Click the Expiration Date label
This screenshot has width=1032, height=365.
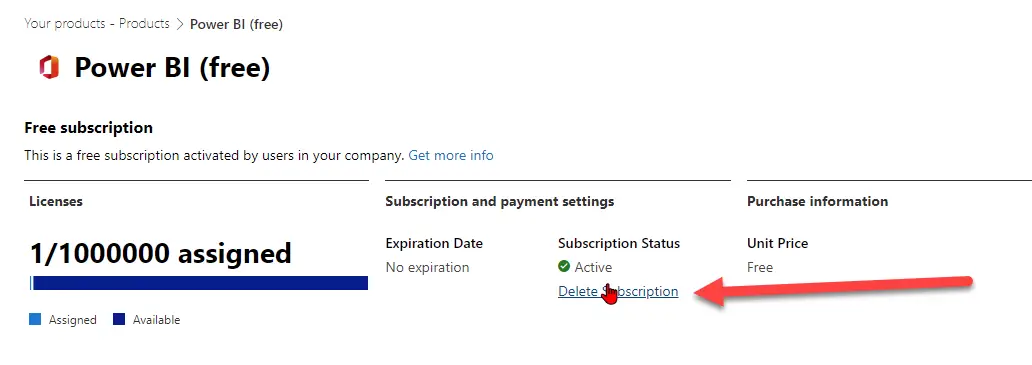point(434,243)
